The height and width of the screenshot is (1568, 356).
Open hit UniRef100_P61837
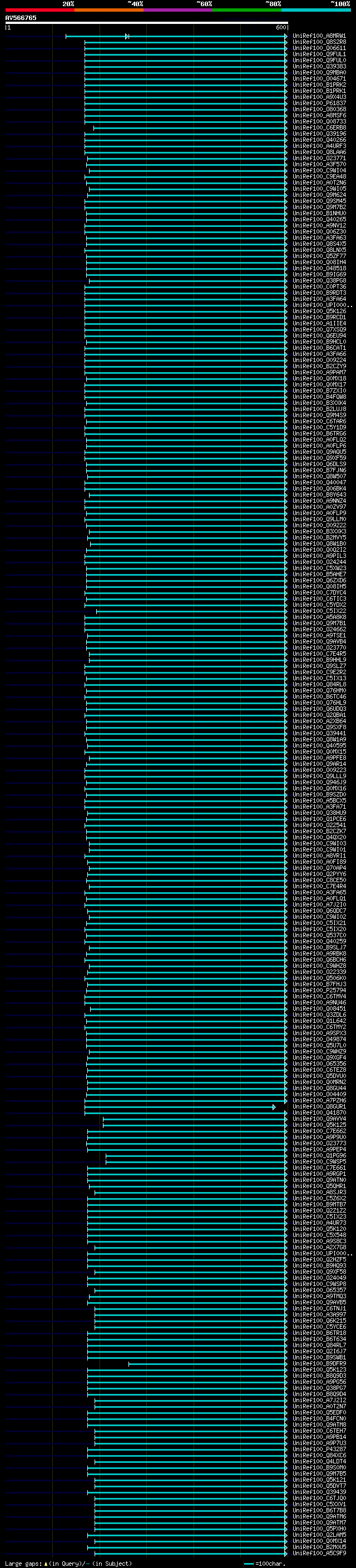(319, 103)
